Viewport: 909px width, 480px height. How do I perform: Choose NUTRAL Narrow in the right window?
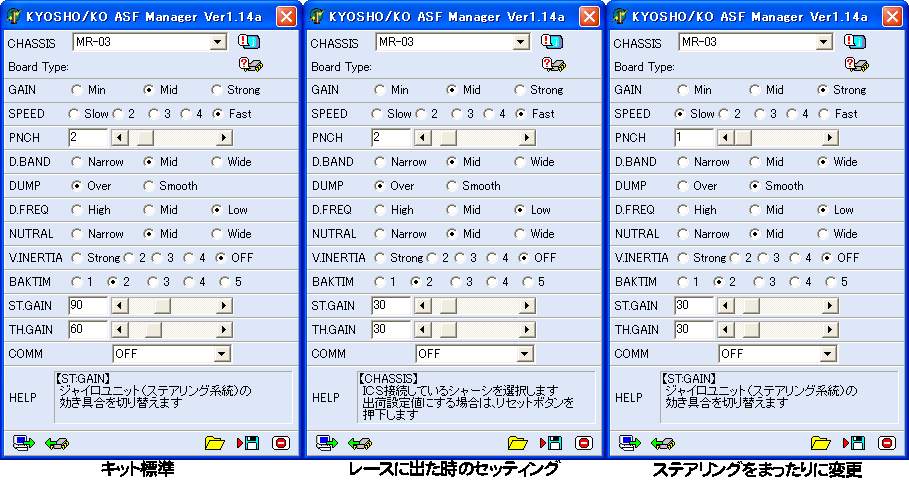pos(683,234)
